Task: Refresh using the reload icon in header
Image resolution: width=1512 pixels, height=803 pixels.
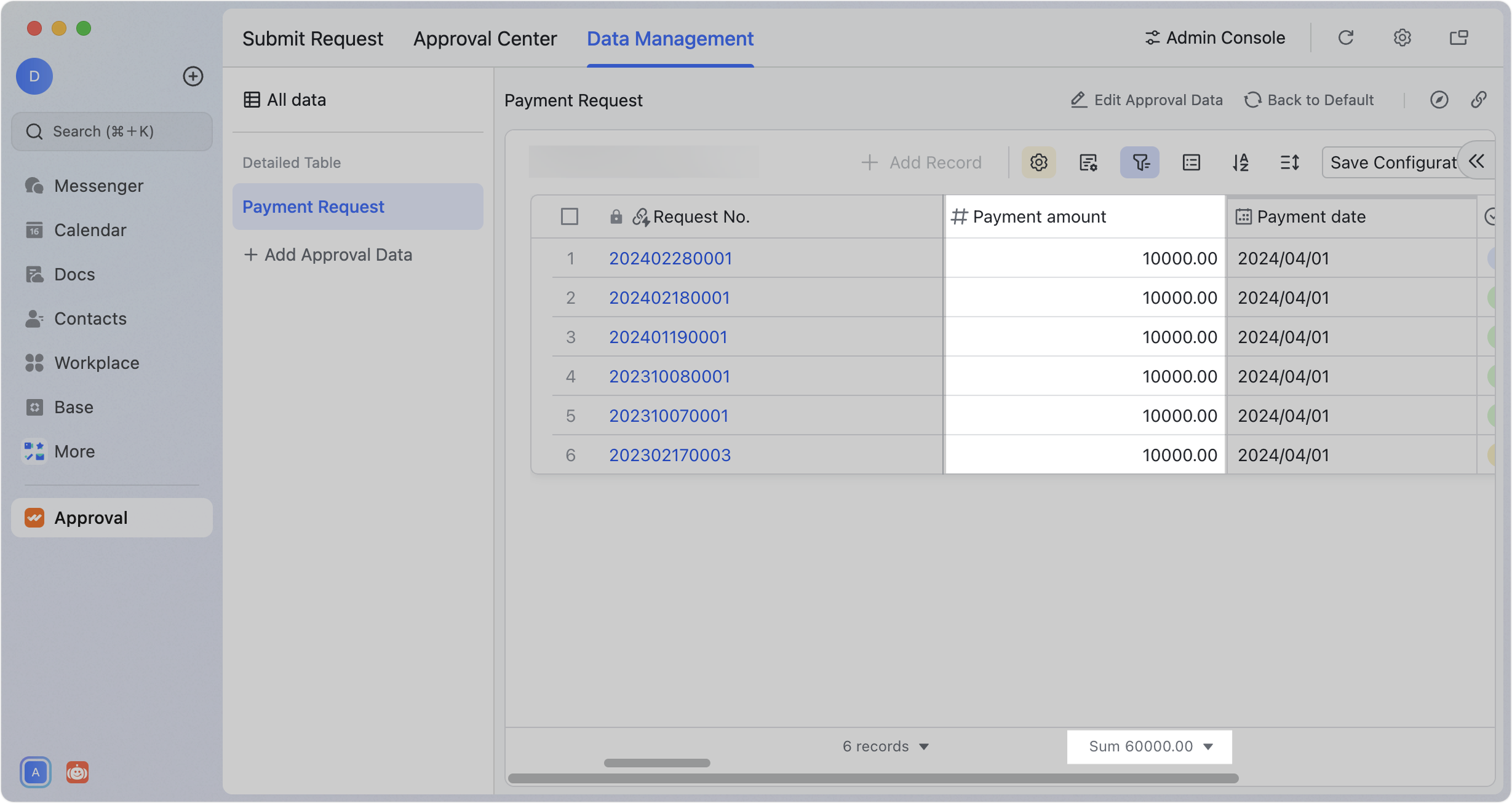Action: point(1346,38)
